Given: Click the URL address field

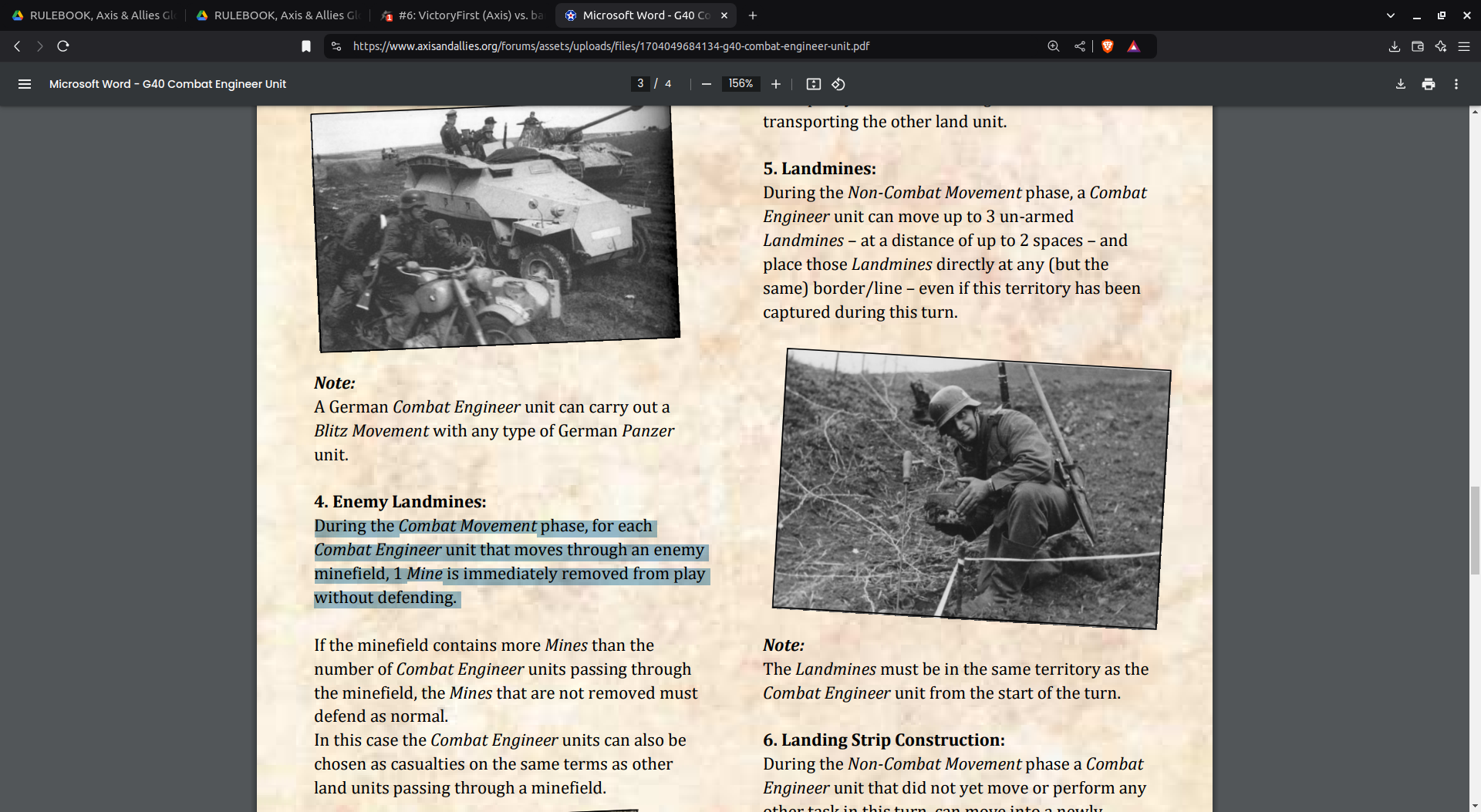Looking at the screenshot, I should pyautogui.click(x=611, y=46).
